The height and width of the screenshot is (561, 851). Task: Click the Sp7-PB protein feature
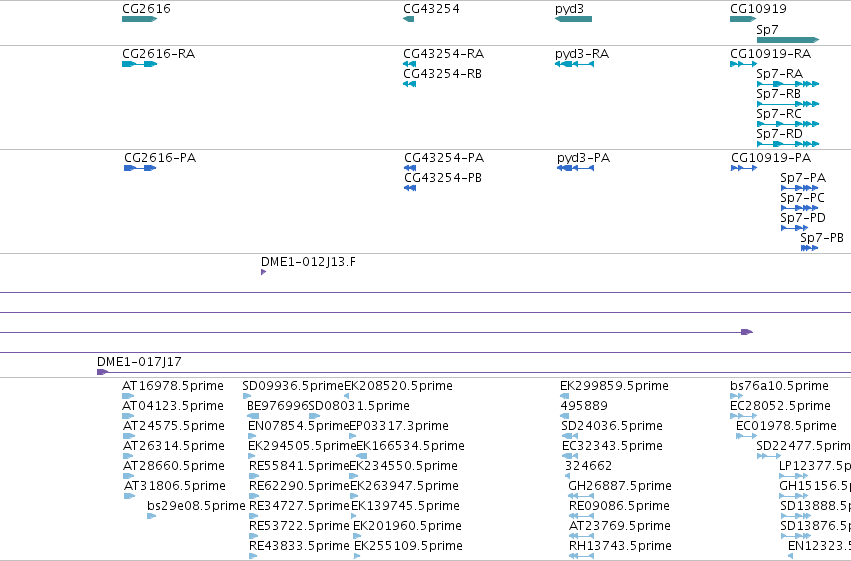[x=809, y=248]
